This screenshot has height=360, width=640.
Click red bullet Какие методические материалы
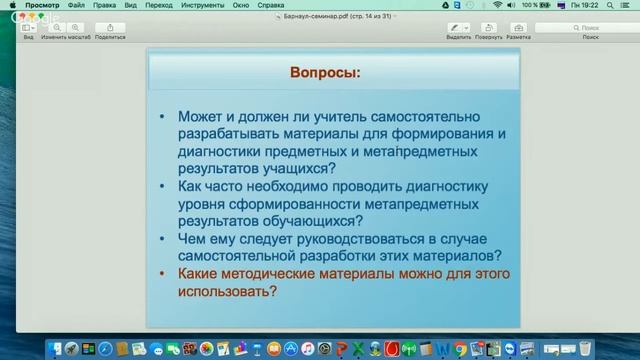click(x=344, y=282)
